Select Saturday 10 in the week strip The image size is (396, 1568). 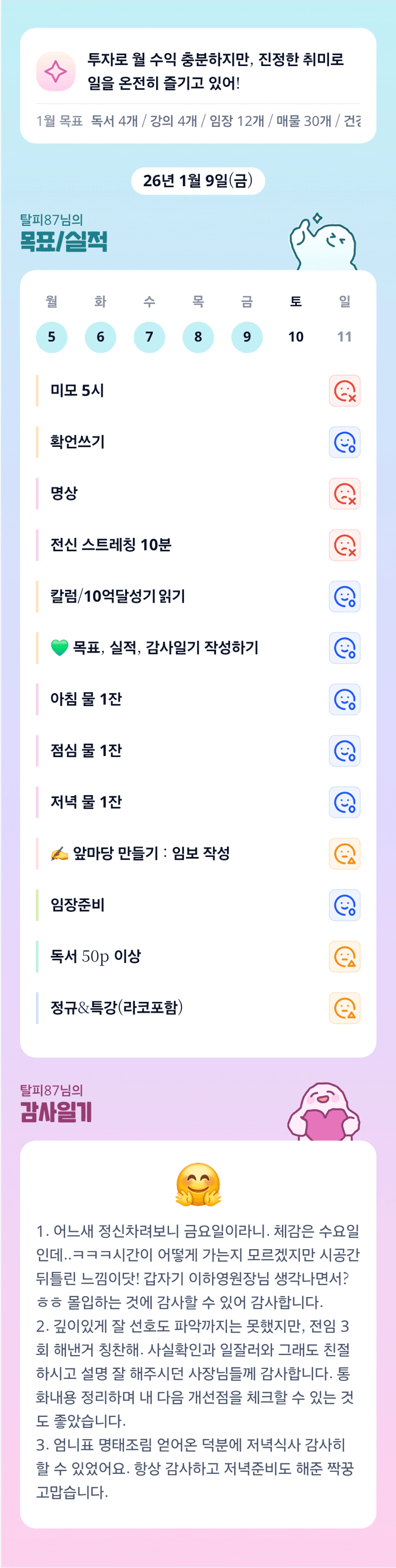(295, 337)
